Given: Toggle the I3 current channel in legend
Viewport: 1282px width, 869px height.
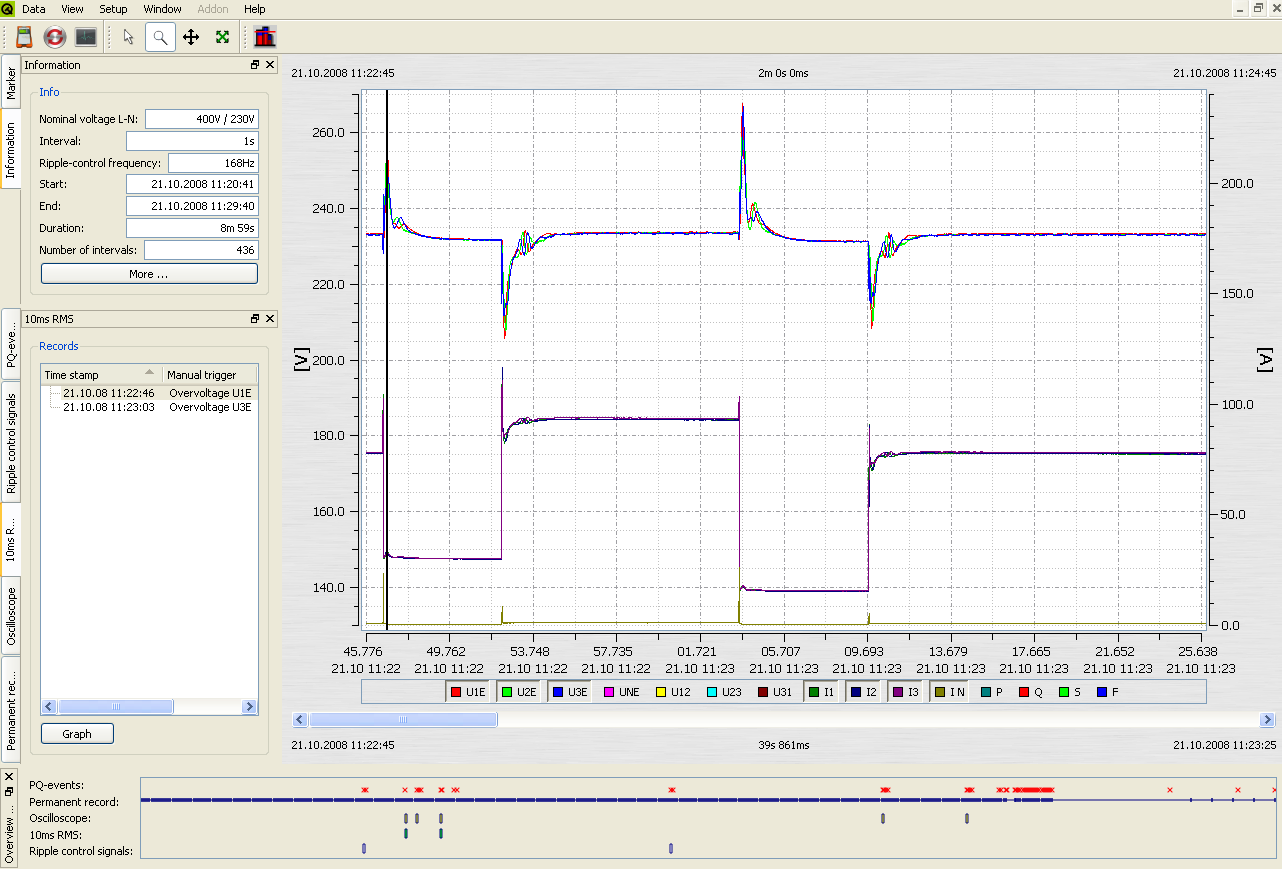Looking at the screenshot, I should (x=906, y=692).
